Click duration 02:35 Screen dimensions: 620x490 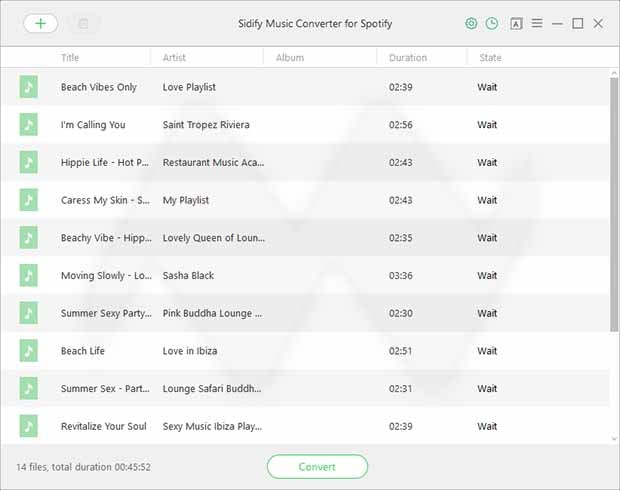click(x=401, y=238)
